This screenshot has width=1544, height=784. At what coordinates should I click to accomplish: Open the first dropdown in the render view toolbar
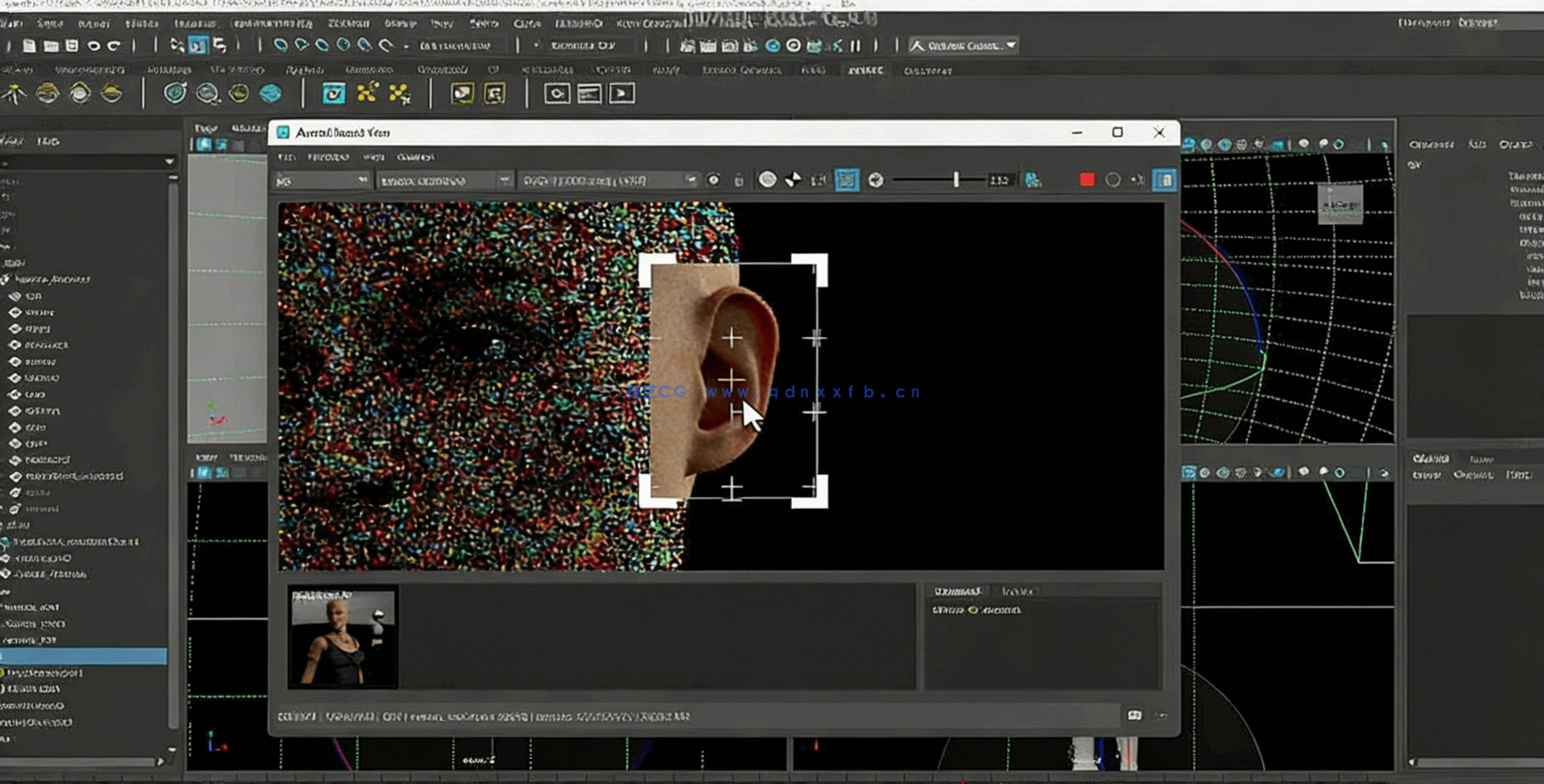(x=321, y=180)
